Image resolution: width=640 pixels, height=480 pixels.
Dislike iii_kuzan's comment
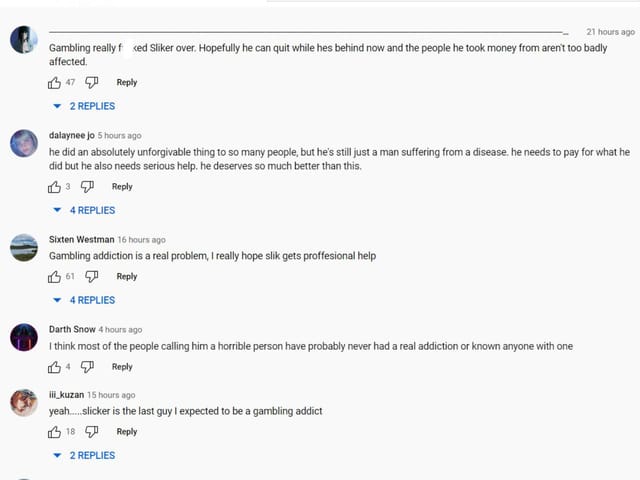click(x=91, y=432)
